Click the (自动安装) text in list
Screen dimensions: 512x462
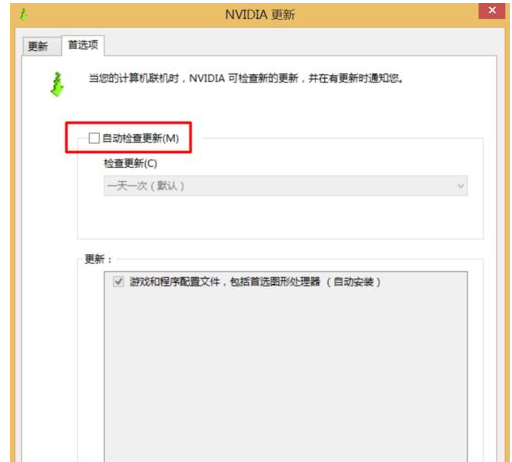(354, 282)
